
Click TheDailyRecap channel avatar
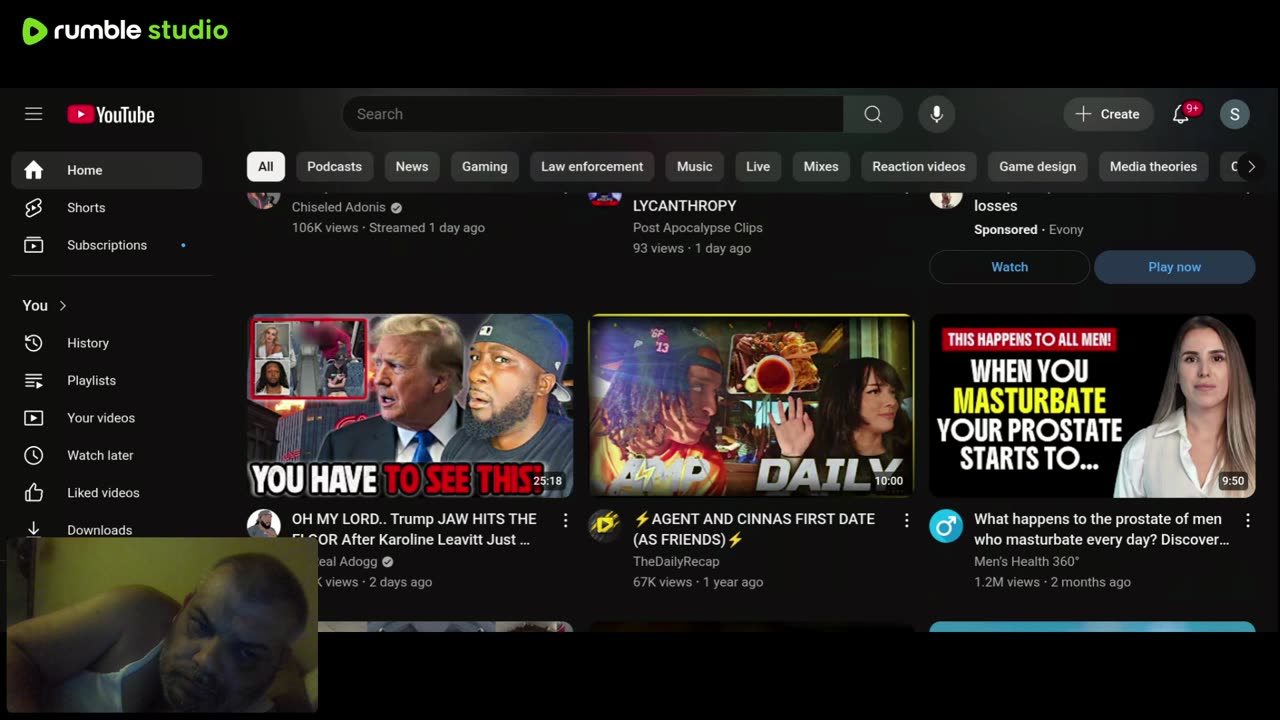pos(605,526)
